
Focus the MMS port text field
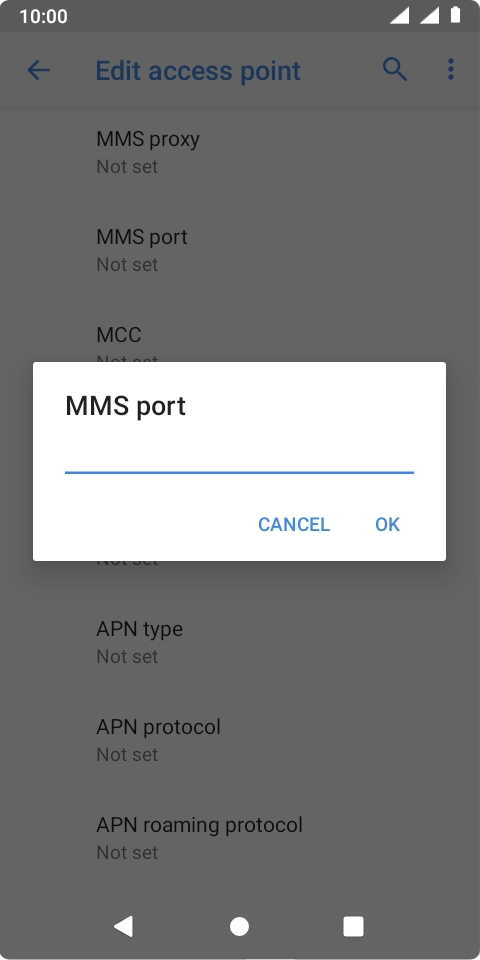click(x=239, y=457)
